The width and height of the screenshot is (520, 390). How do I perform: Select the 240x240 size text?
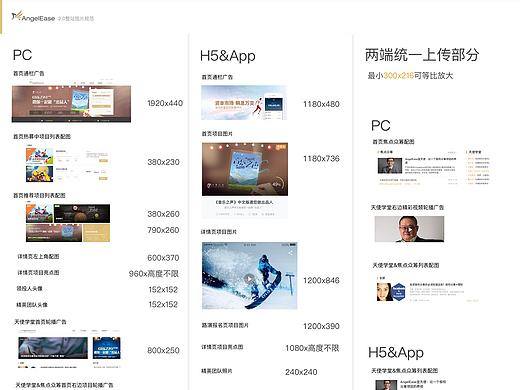[301, 372]
